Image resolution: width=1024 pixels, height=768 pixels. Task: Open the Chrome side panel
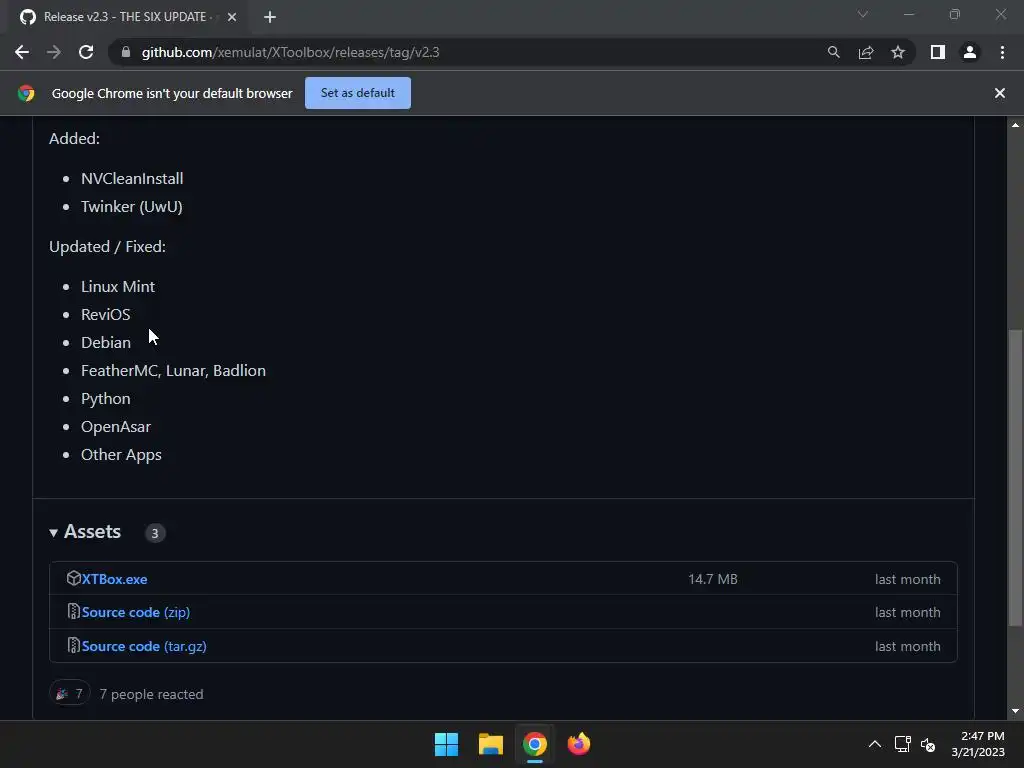point(938,52)
